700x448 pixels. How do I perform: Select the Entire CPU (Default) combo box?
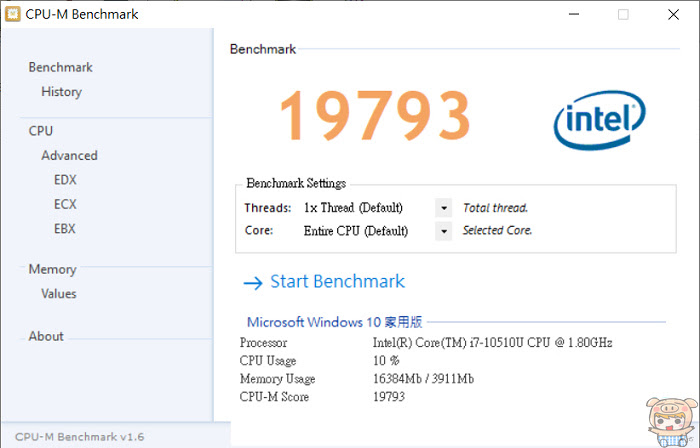tap(377, 231)
